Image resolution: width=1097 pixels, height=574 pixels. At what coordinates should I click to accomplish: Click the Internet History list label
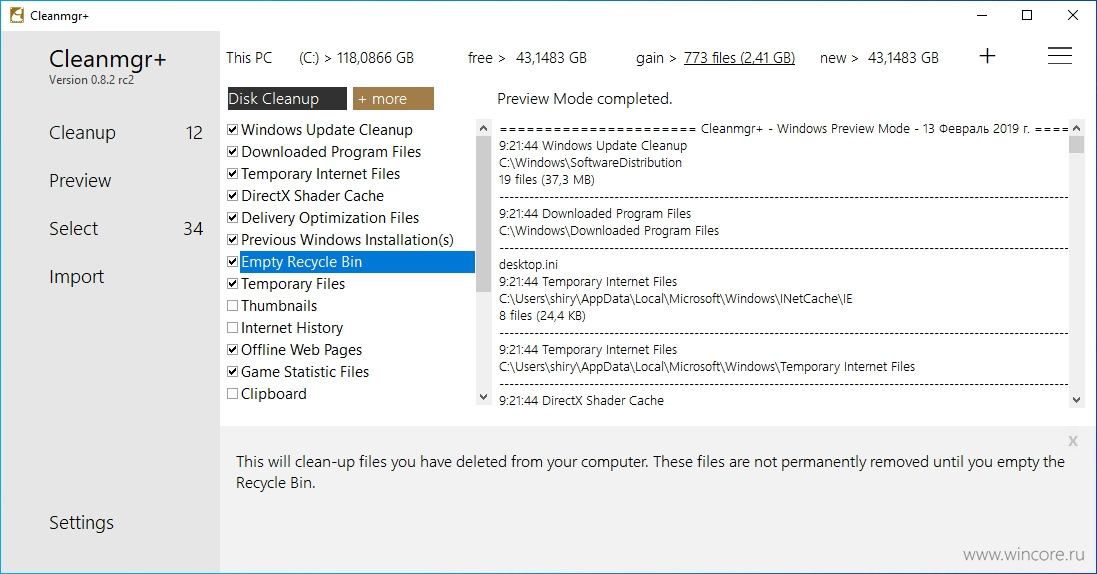coord(292,328)
